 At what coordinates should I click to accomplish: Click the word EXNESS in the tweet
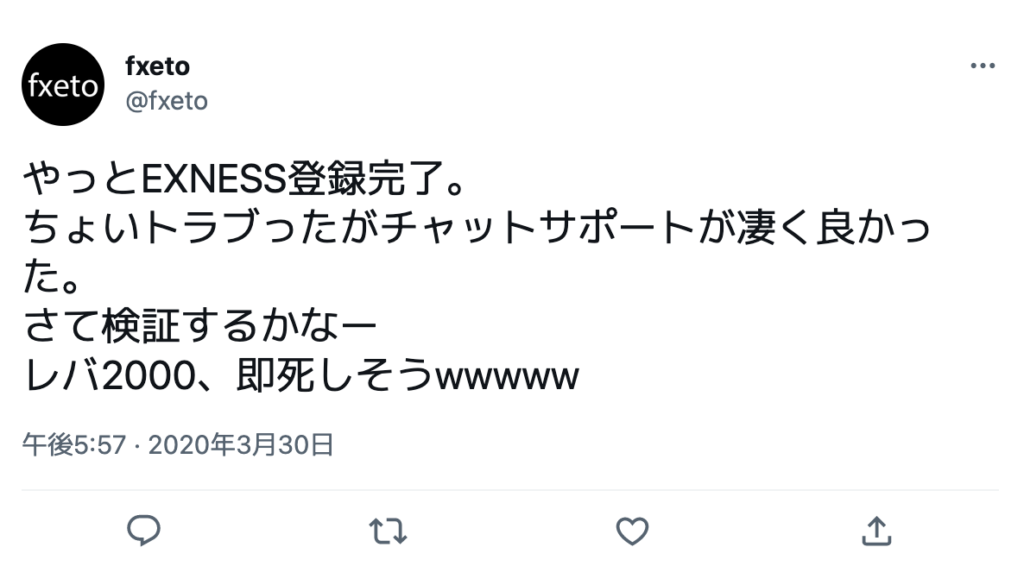click(214, 178)
